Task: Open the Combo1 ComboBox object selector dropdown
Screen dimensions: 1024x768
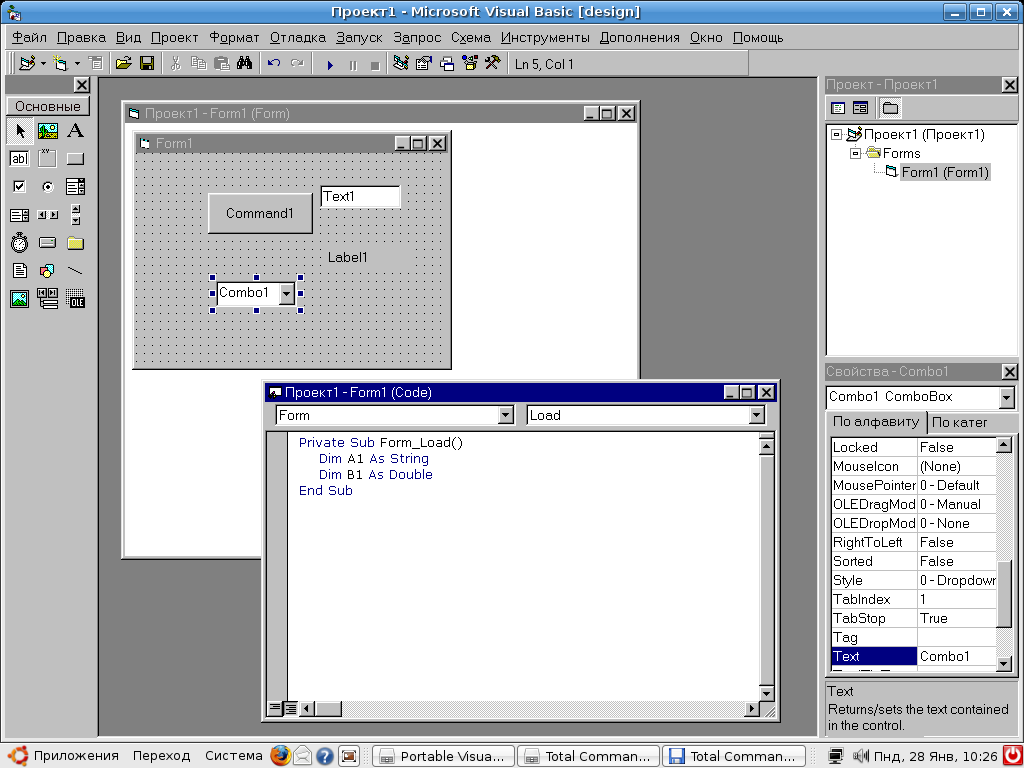Action: [x=1006, y=397]
